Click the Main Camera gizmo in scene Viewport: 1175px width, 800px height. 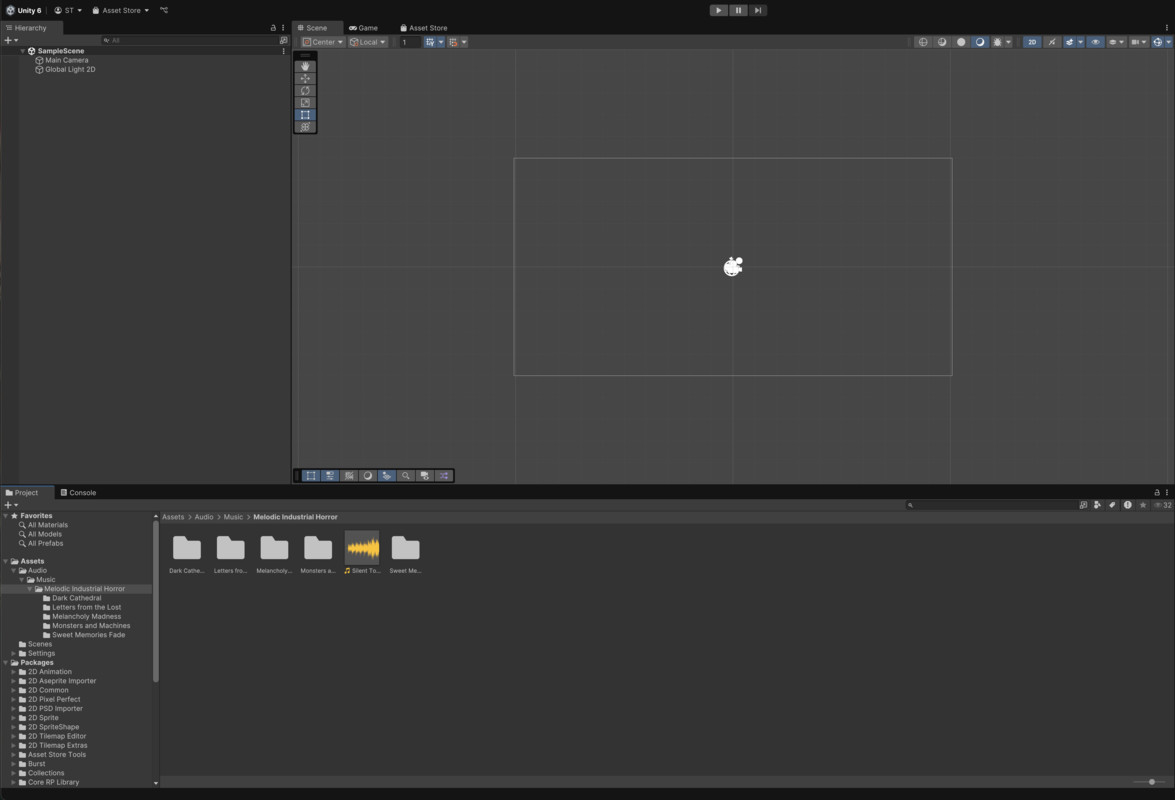point(733,266)
